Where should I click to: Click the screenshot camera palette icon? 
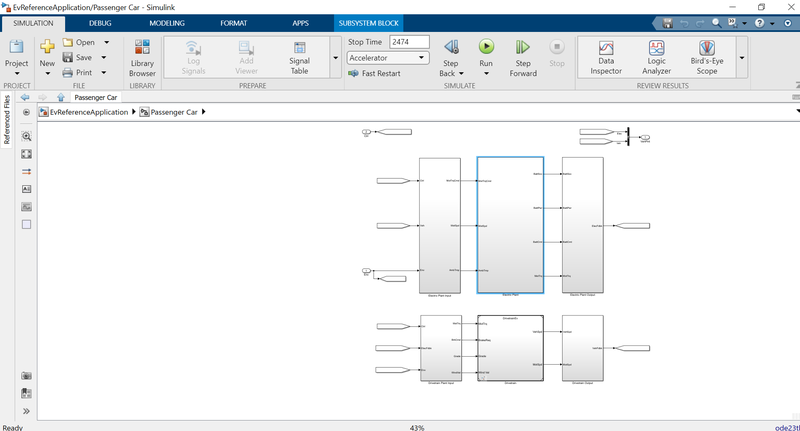pos(27,376)
